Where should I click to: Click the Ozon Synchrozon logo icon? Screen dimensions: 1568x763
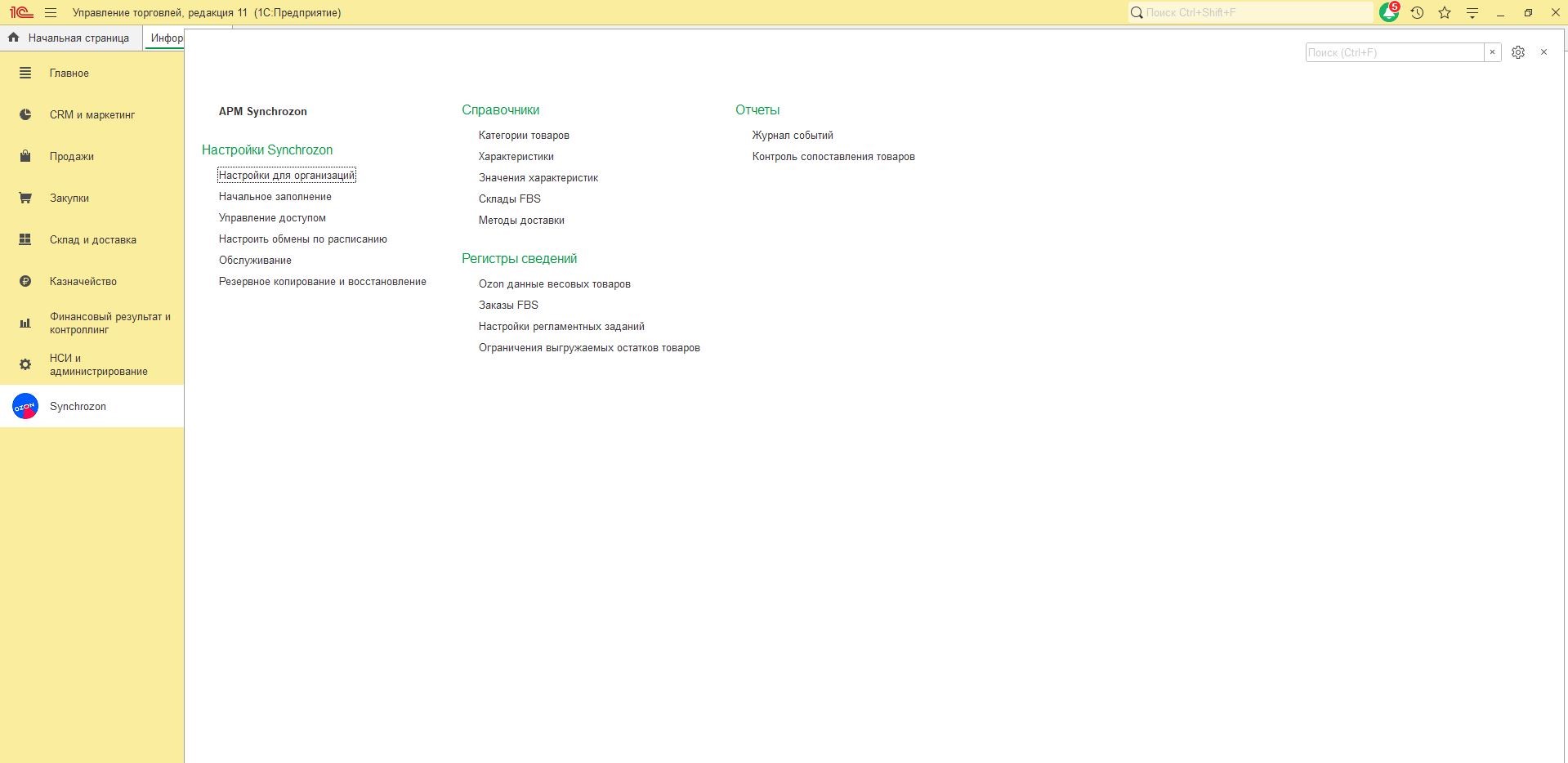tap(25, 406)
